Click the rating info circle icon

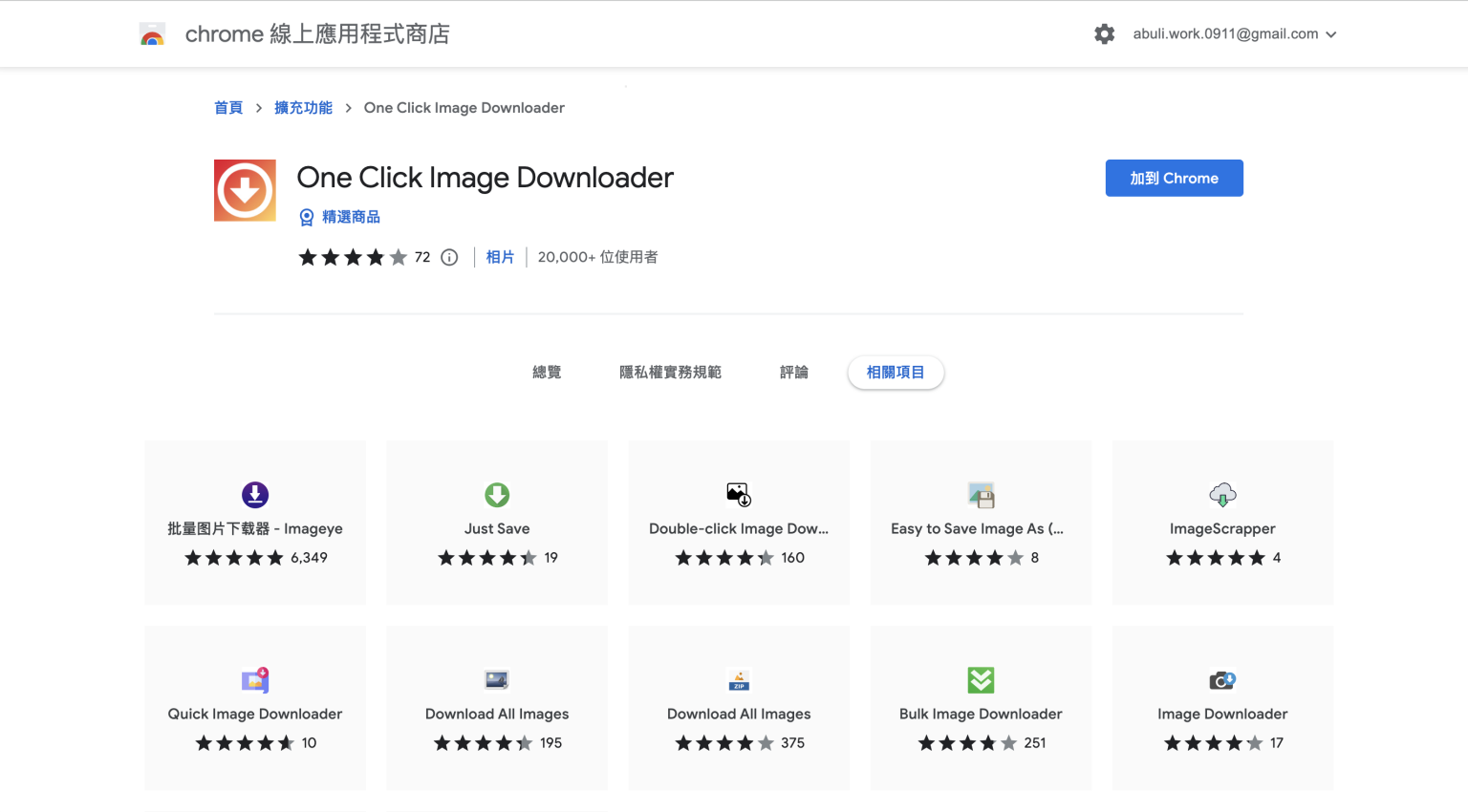(449, 257)
